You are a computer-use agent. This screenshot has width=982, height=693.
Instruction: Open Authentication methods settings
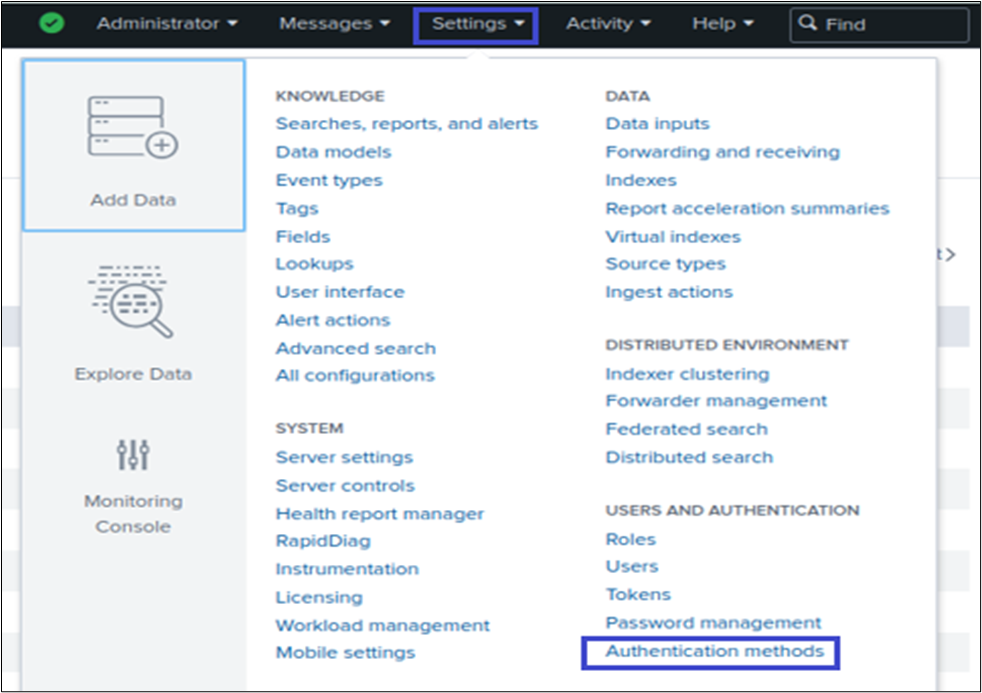[714, 651]
